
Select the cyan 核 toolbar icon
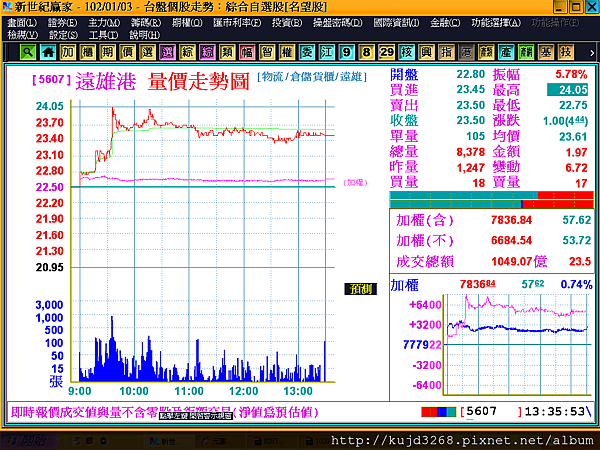[x=406, y=52]
